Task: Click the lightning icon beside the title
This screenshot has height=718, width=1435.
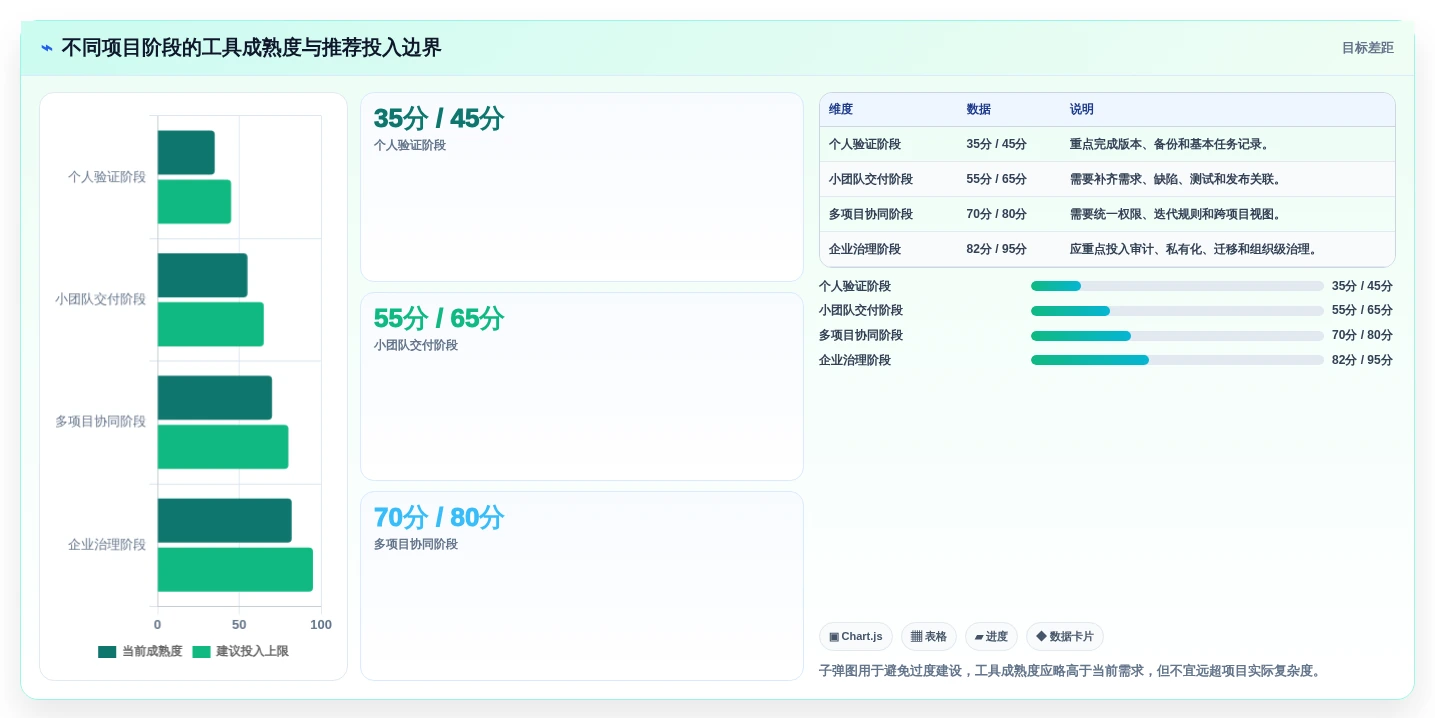Action: (47, 48)
